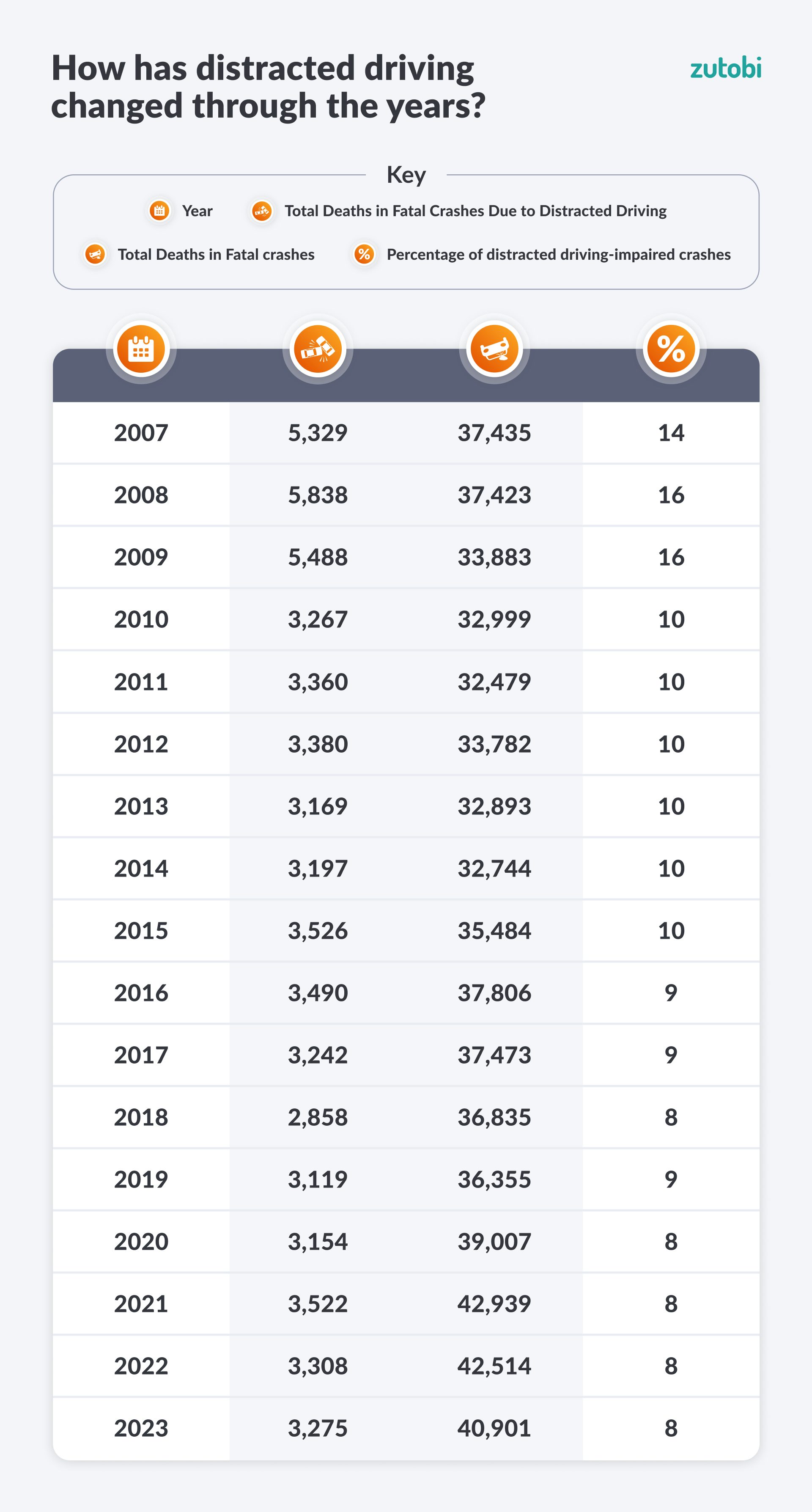Select the 2015 row year label

[141, 931]
